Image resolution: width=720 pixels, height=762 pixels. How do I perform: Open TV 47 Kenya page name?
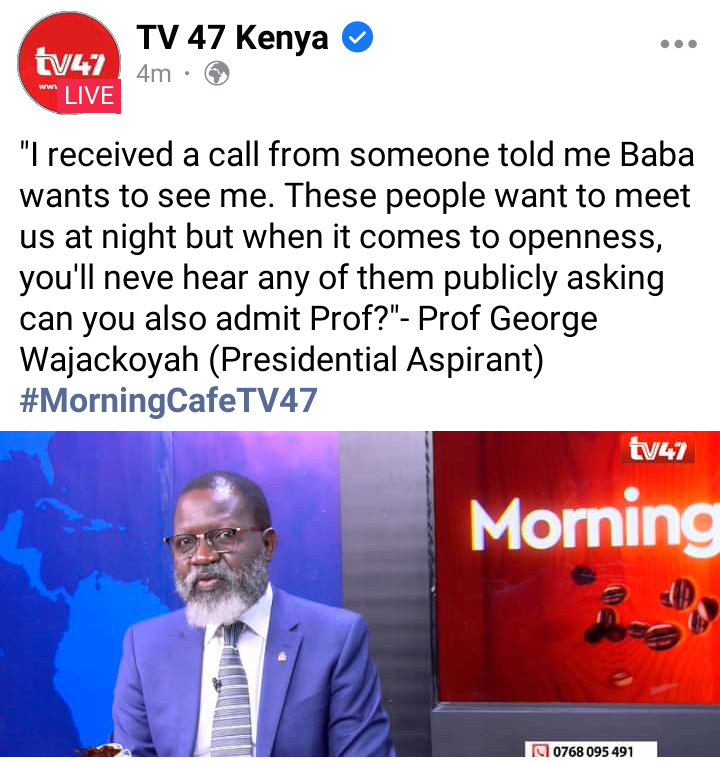coord(232,38)
